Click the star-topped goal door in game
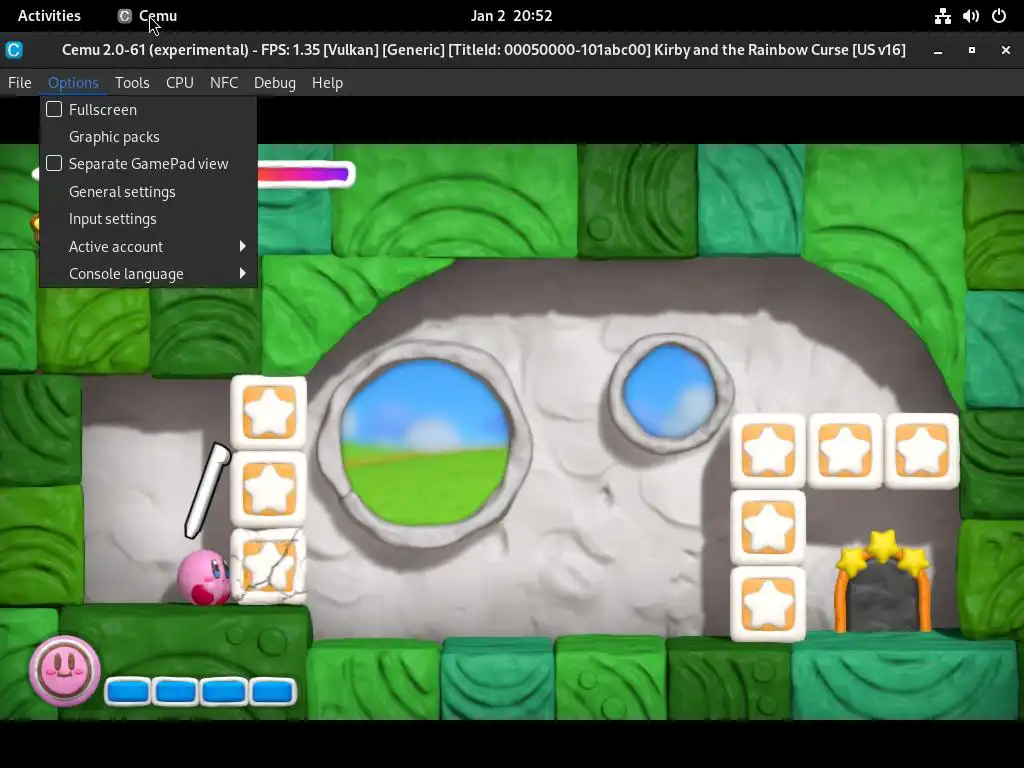1024x768 pixels. pos(883,582)
